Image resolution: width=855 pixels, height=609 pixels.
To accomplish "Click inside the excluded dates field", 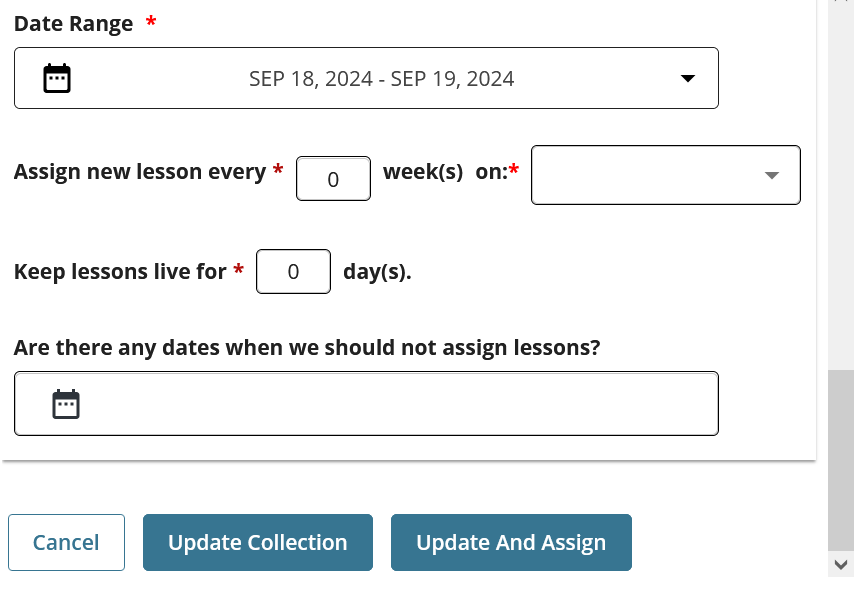I will (x=400, y=404).
